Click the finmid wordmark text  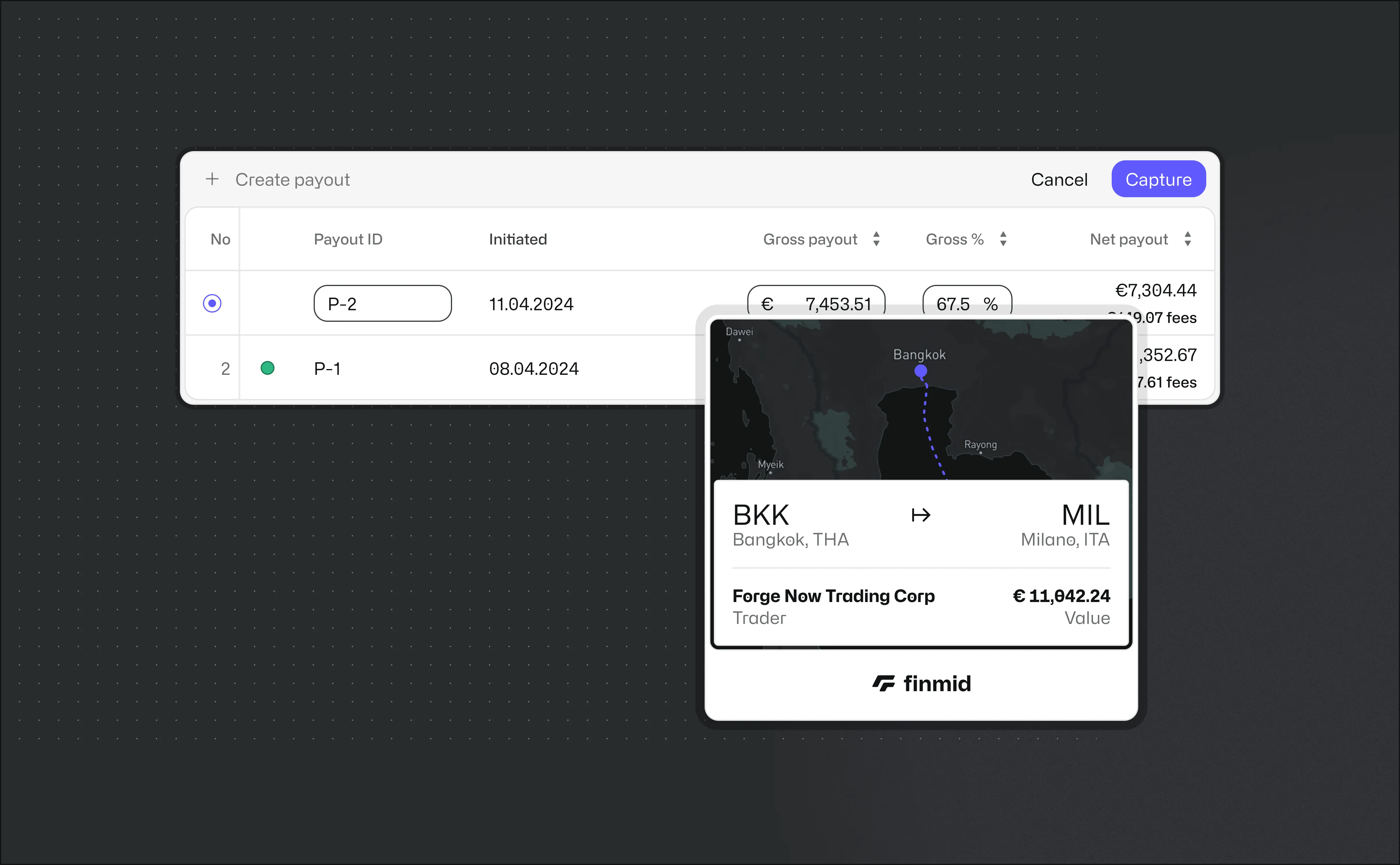pyautogui.click(x=937, y=683)
